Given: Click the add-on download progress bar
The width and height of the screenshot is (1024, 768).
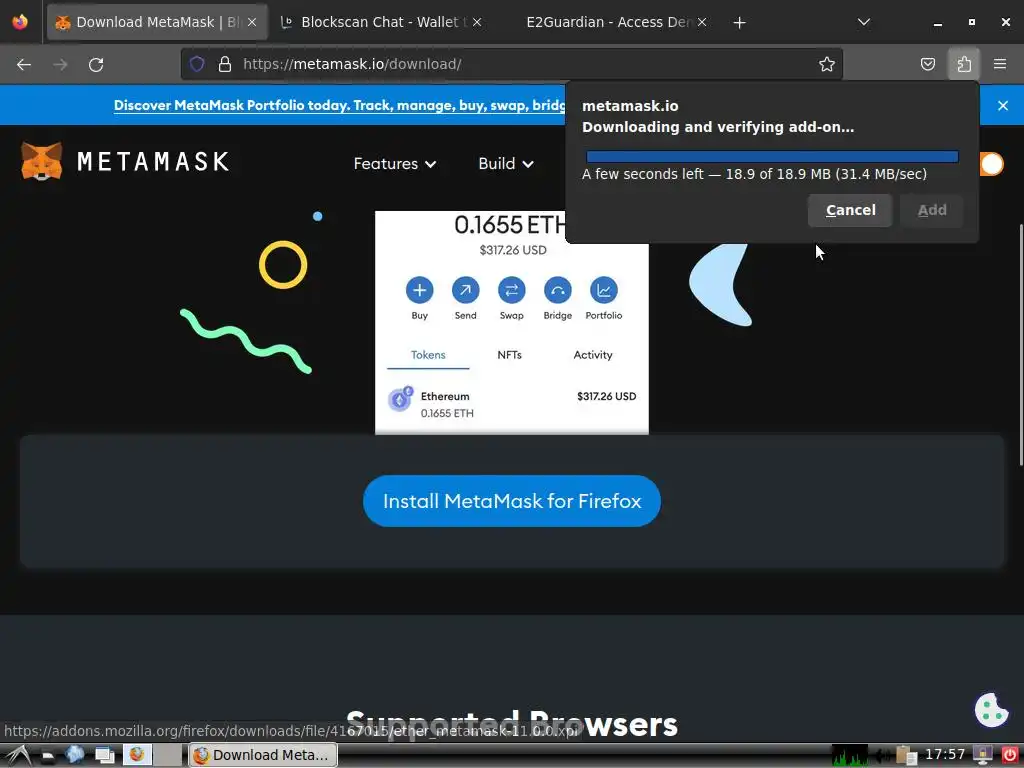Looking at the screenshot, I should coord(772,157).
